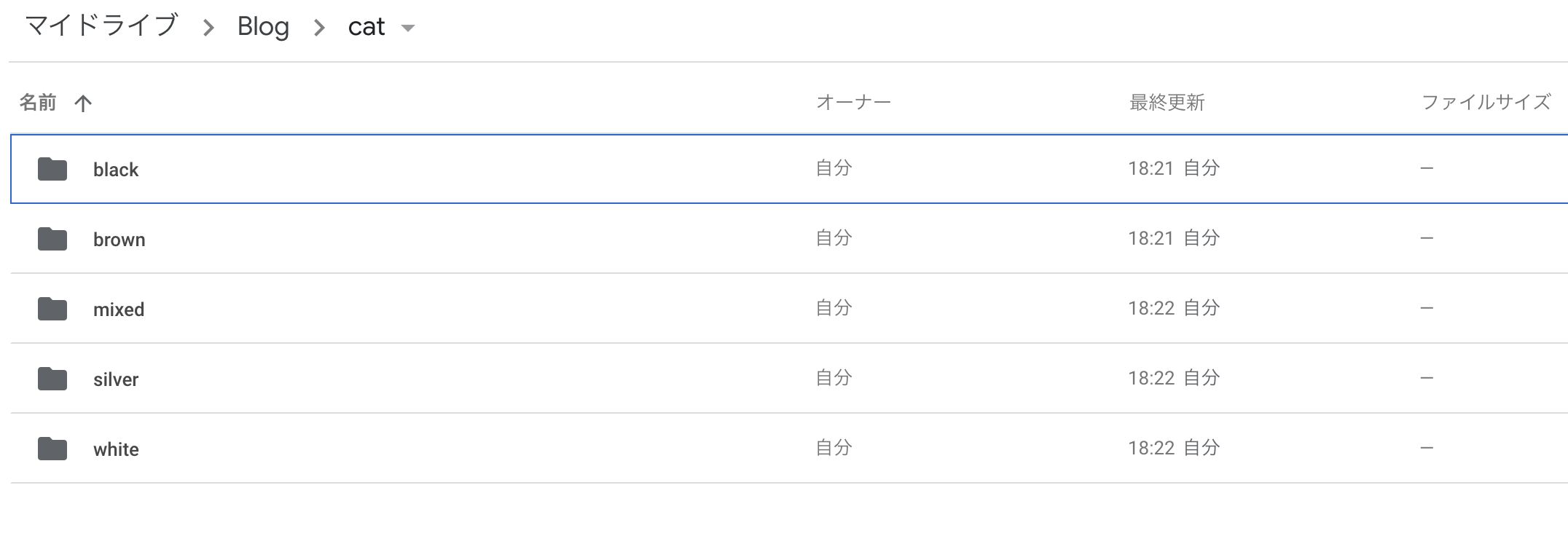Screen dimensions: 1568x536
Task: Click the white folder icon
Action: pos(52,449)
